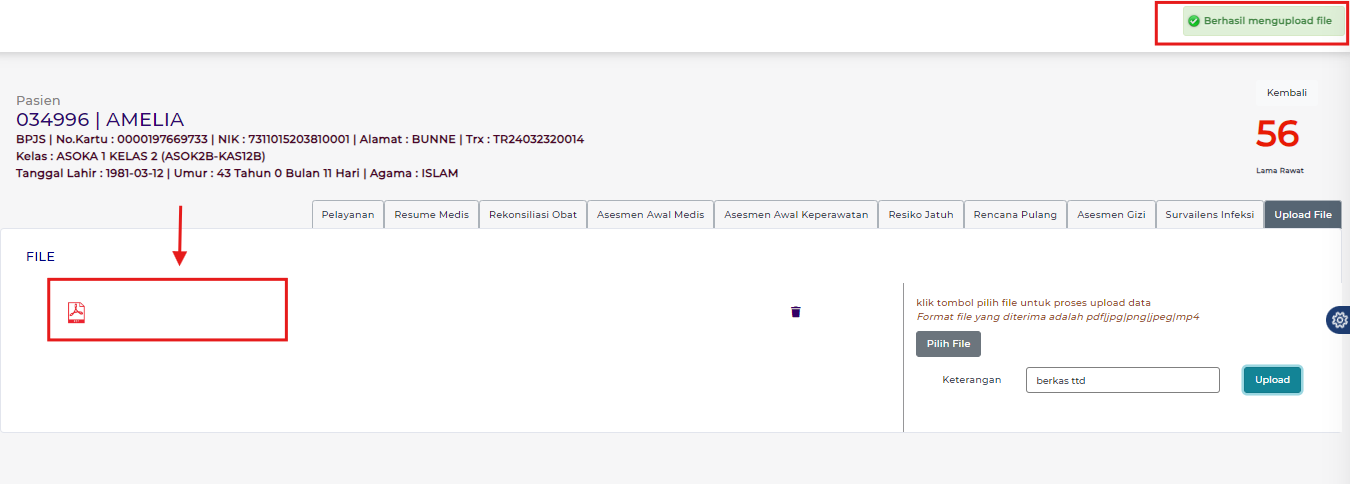
Task: Delete the uploaded file using trash icon
Action: coord(796,312)
